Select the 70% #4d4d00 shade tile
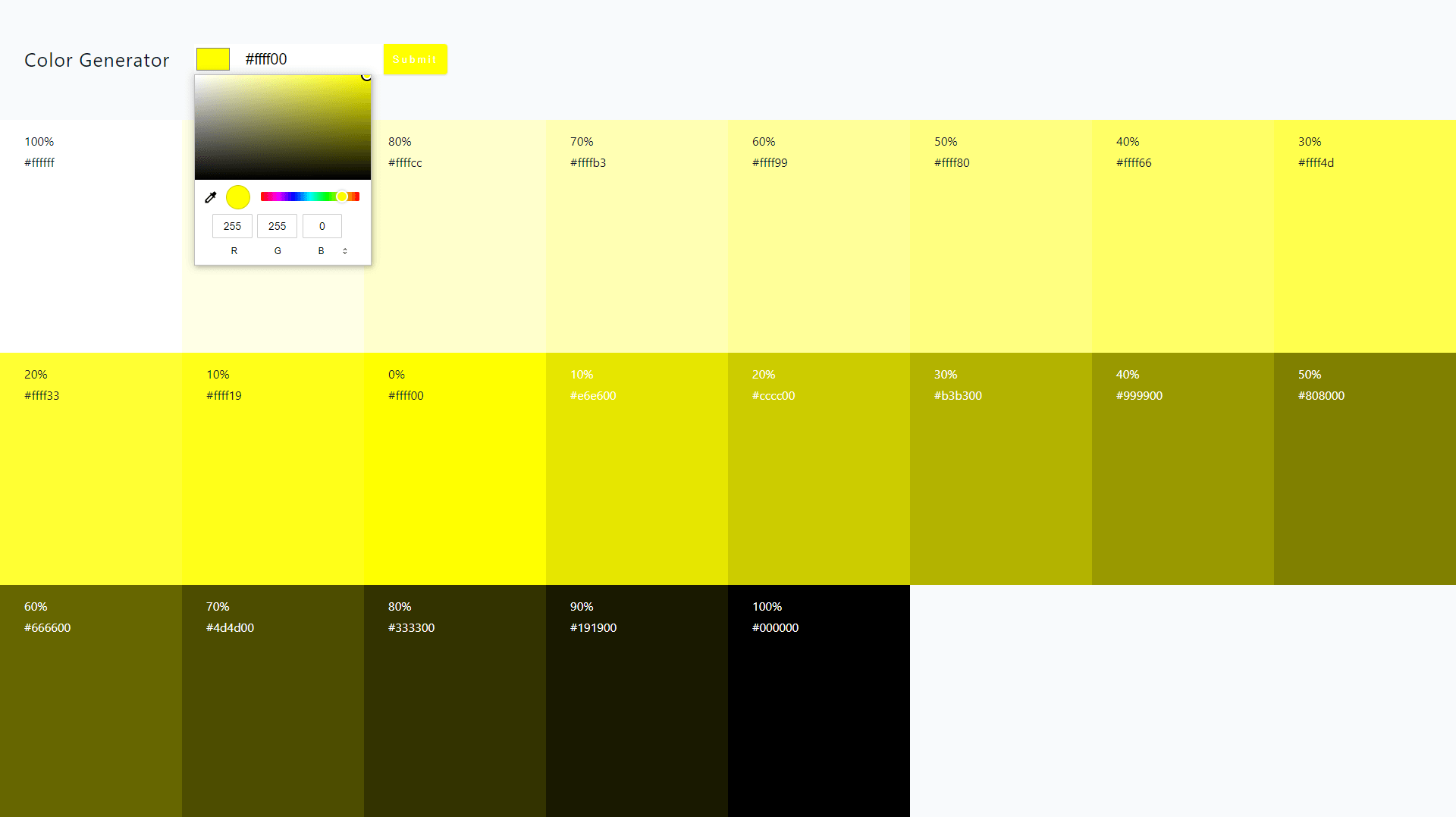This screenshot has width=1456, height=817. point(273,701)
